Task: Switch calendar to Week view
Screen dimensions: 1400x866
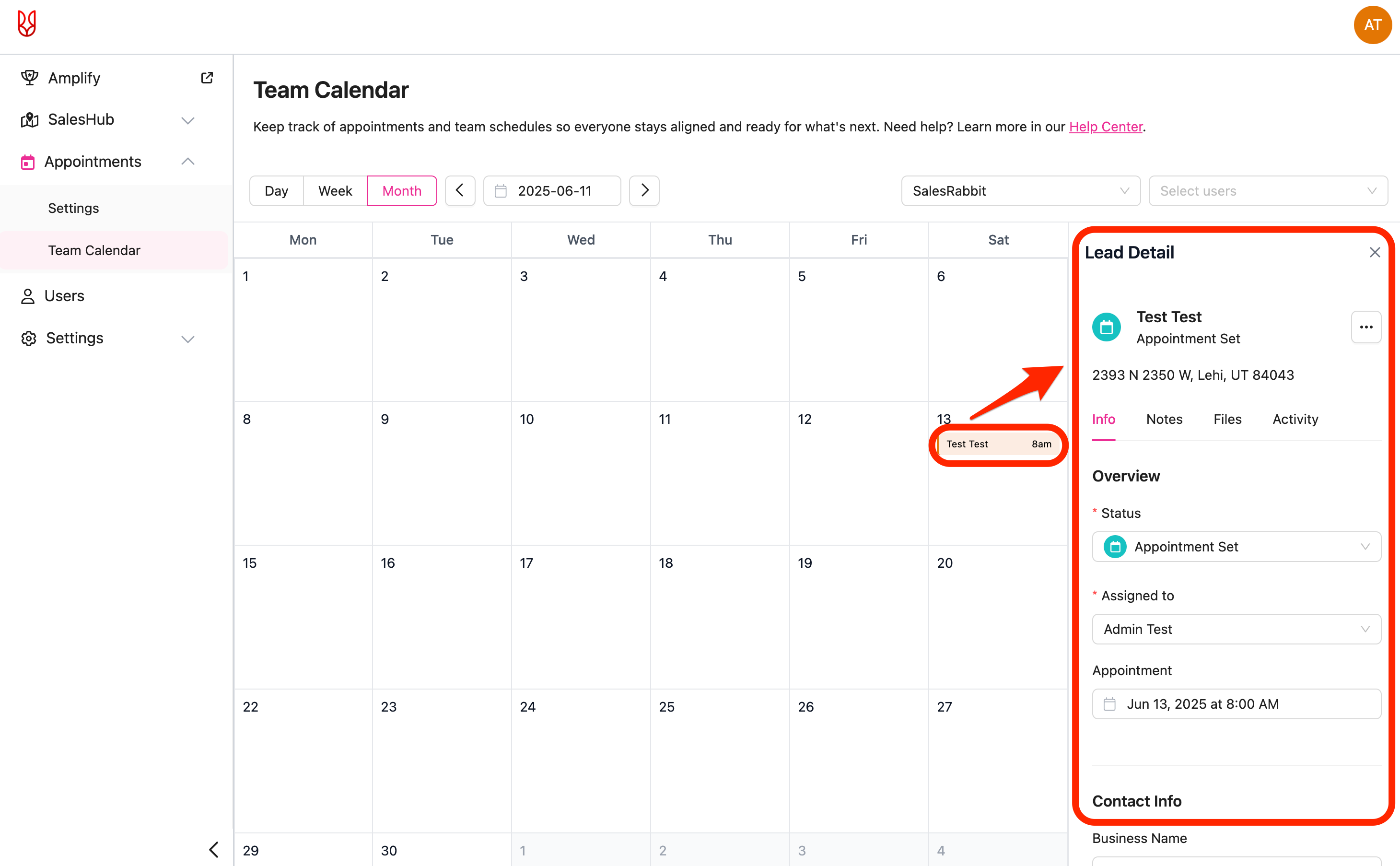Action: [x=335, y=191]
